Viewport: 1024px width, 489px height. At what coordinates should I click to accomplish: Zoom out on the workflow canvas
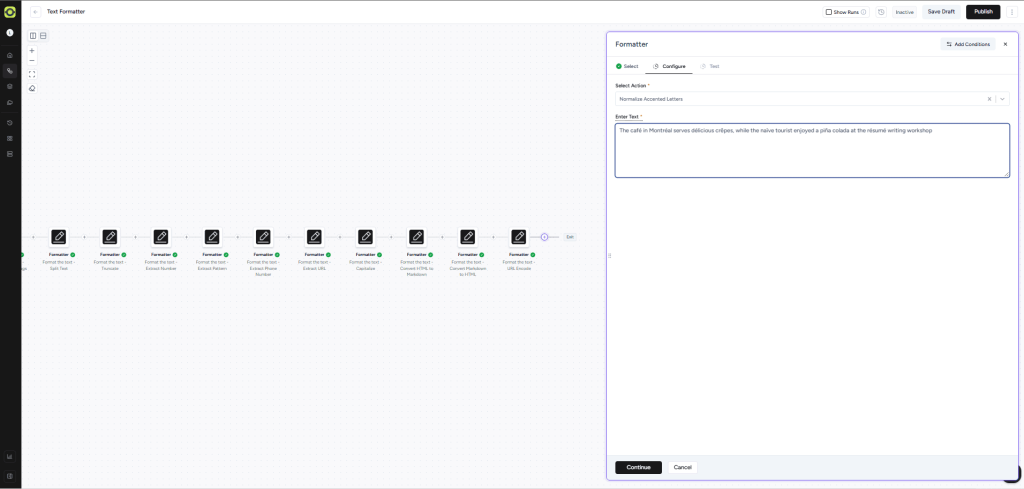(x=32, y=61)
